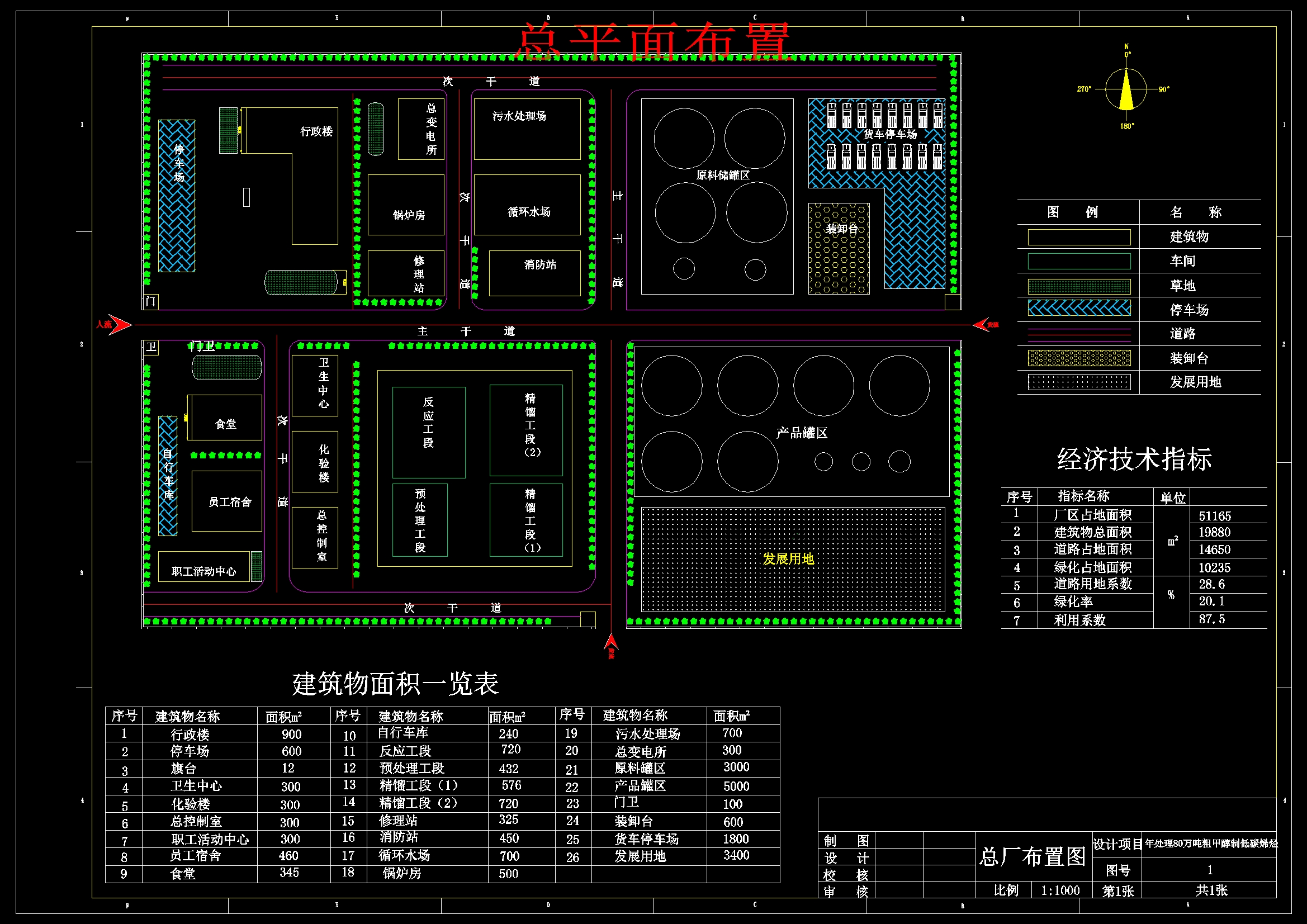Click the 建筑物面积一览表 table title
Image resolution: width=1307 pixels, height=924 pixels.
click(395, 684)
